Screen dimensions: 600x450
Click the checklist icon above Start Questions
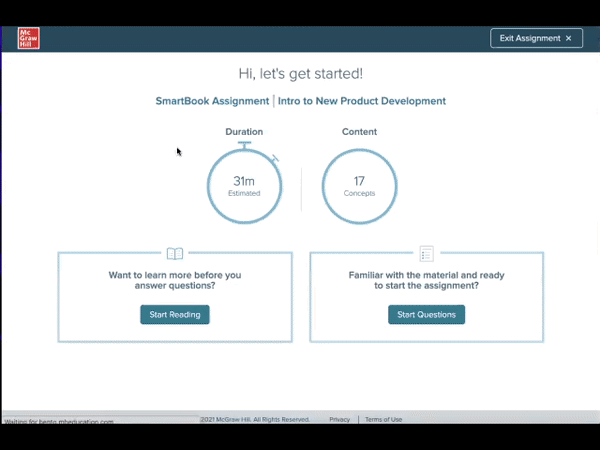click(426, 254)
